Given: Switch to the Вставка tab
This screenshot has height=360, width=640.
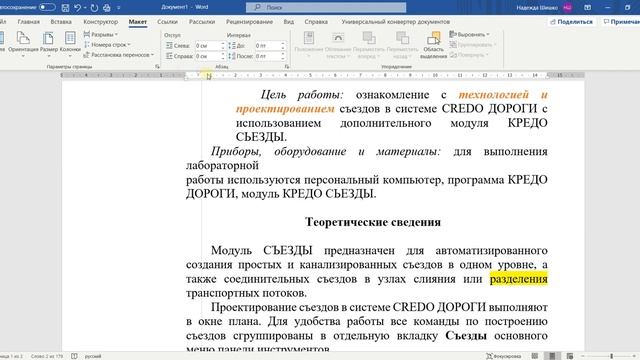Looking at the screenshot, I should click(61, 22).
